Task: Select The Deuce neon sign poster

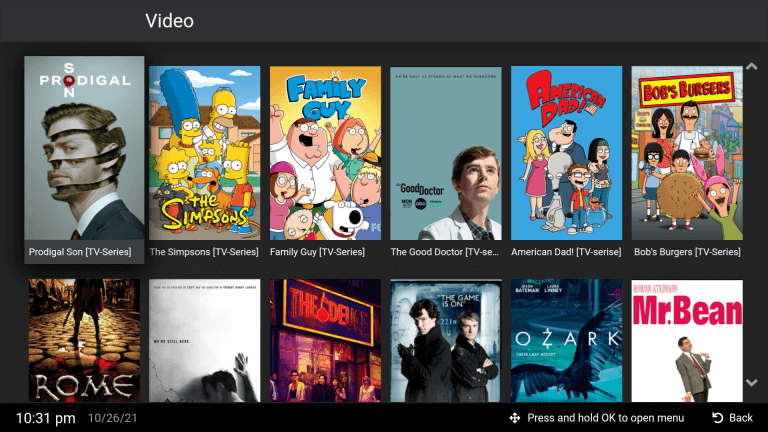Action: coord(325,340)
